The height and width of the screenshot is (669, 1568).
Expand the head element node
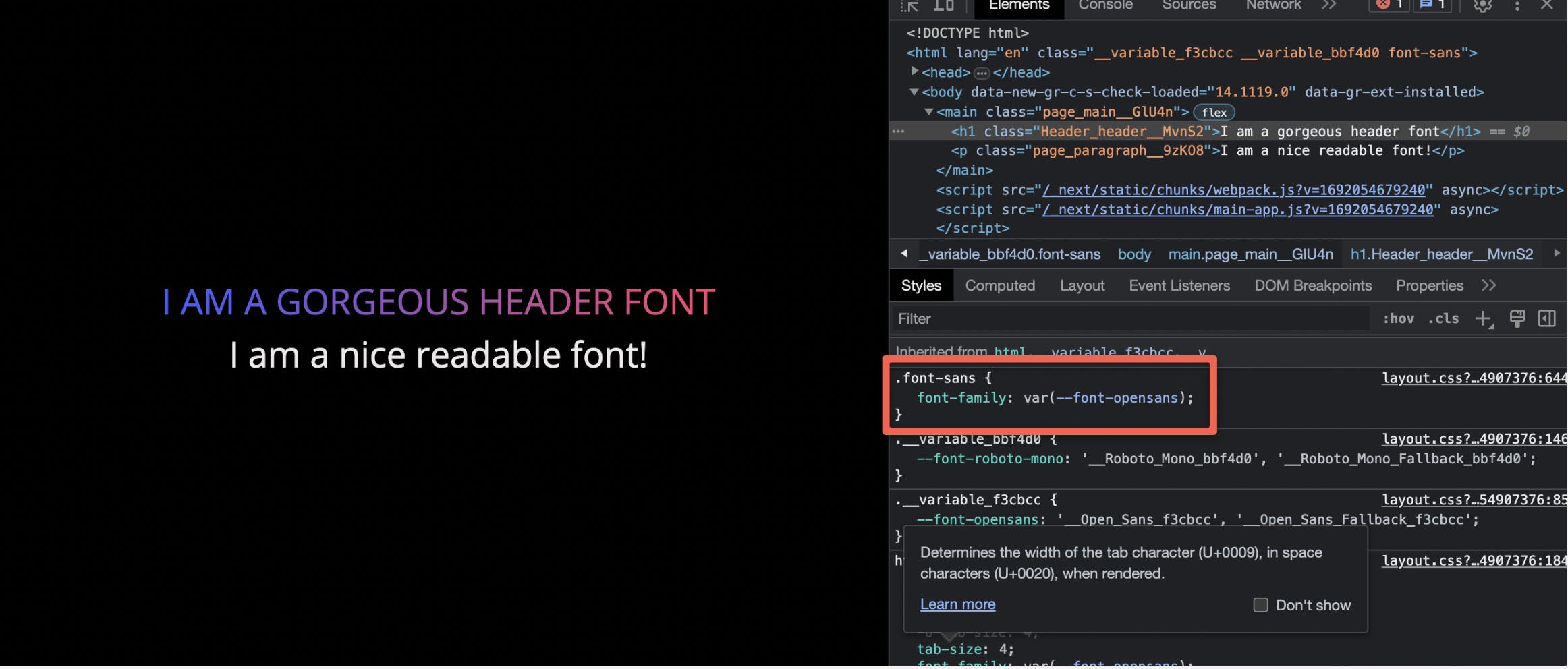point(915,71)
